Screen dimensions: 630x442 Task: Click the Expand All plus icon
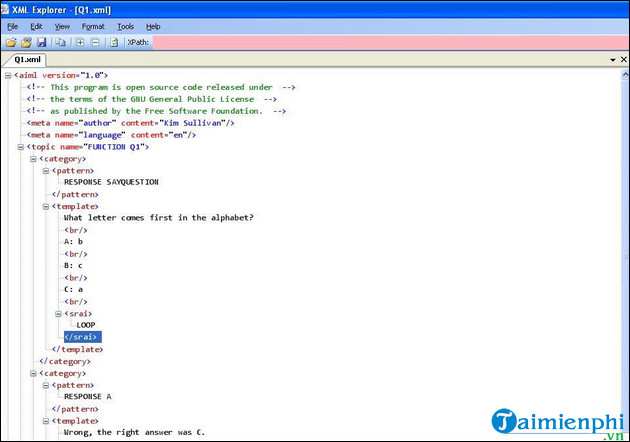[x=80, y=42]
